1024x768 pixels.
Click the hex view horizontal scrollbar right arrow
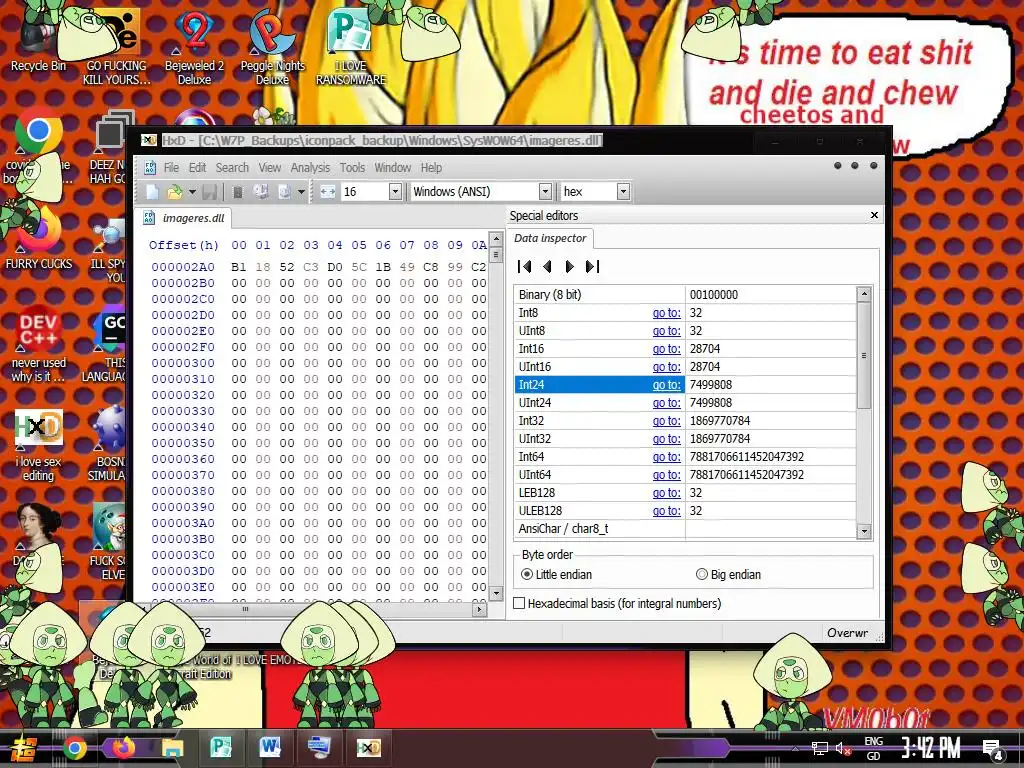(x=479, y=609)
